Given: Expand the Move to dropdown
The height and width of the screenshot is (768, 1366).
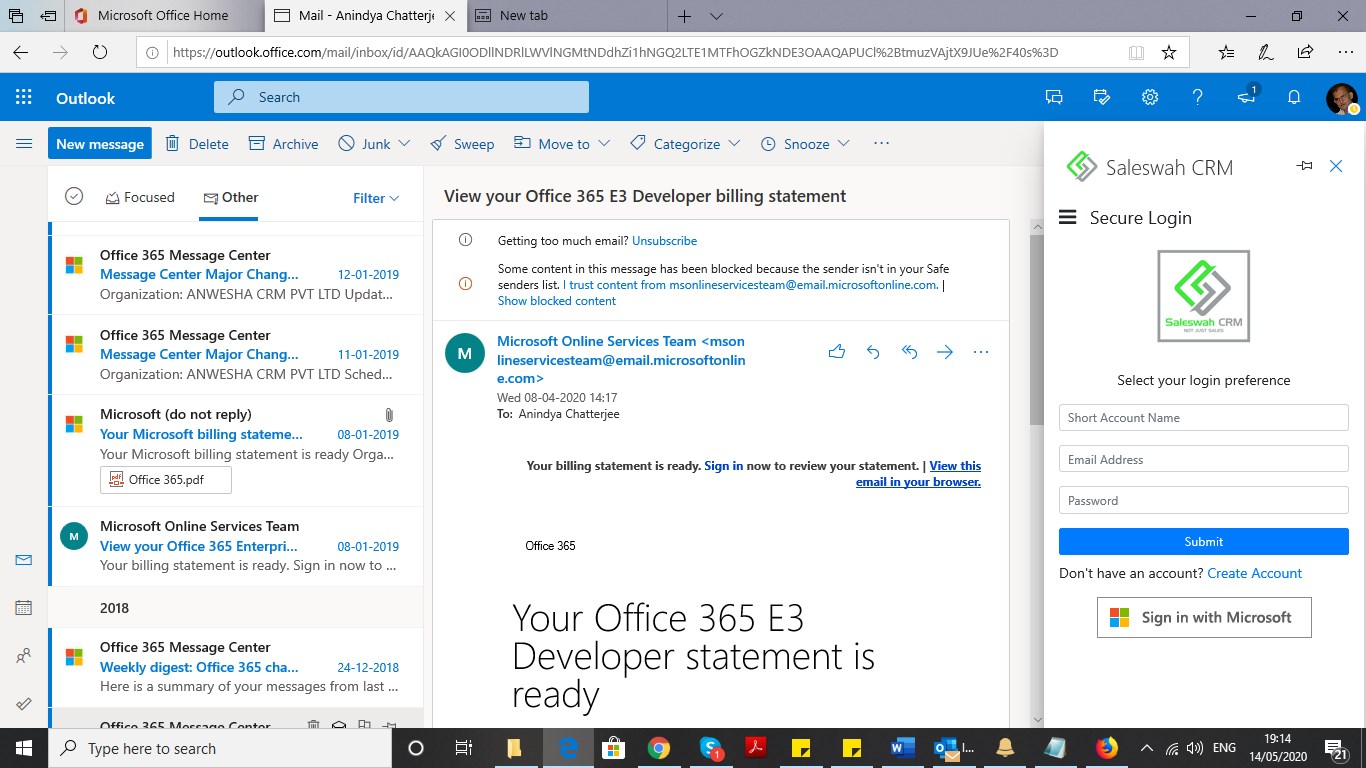Looking at the screenshot, I should 604,143.
